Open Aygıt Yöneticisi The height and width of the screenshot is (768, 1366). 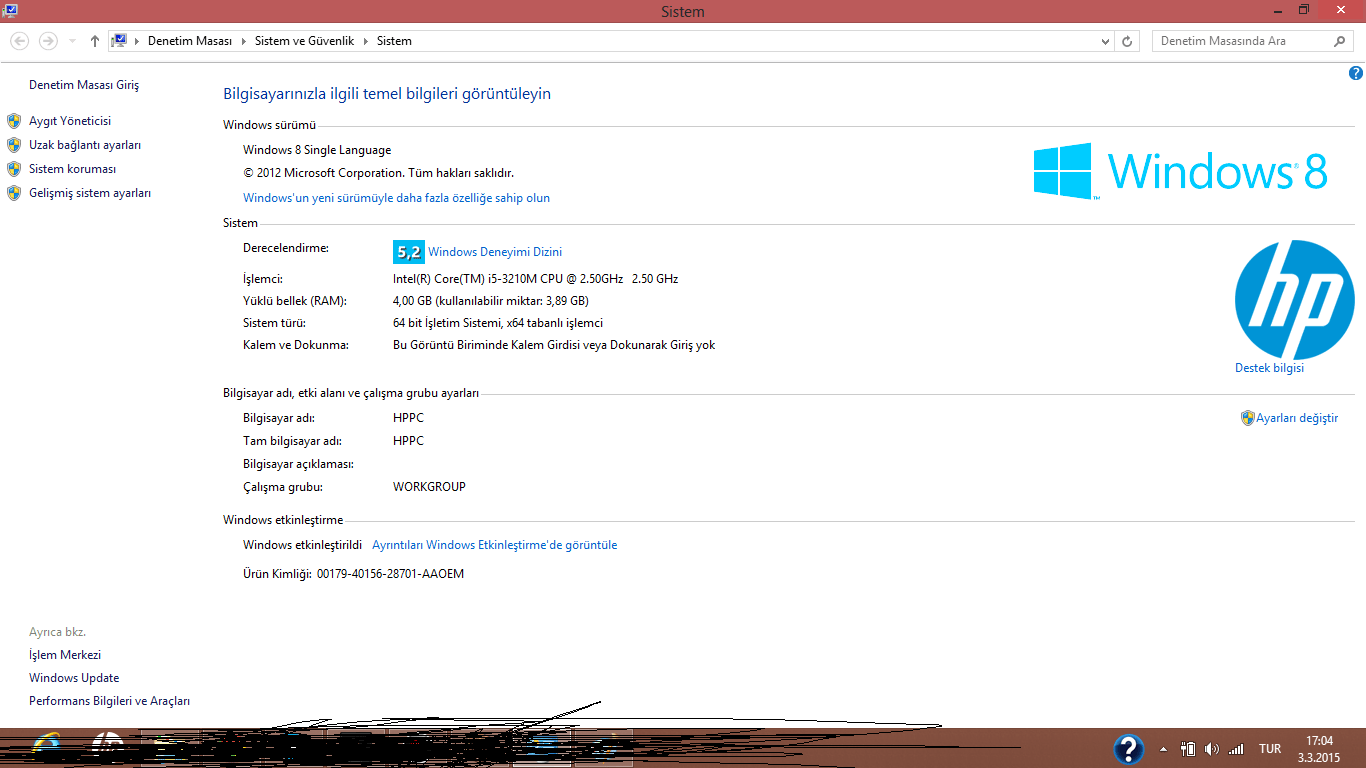(x=70, y=121)
